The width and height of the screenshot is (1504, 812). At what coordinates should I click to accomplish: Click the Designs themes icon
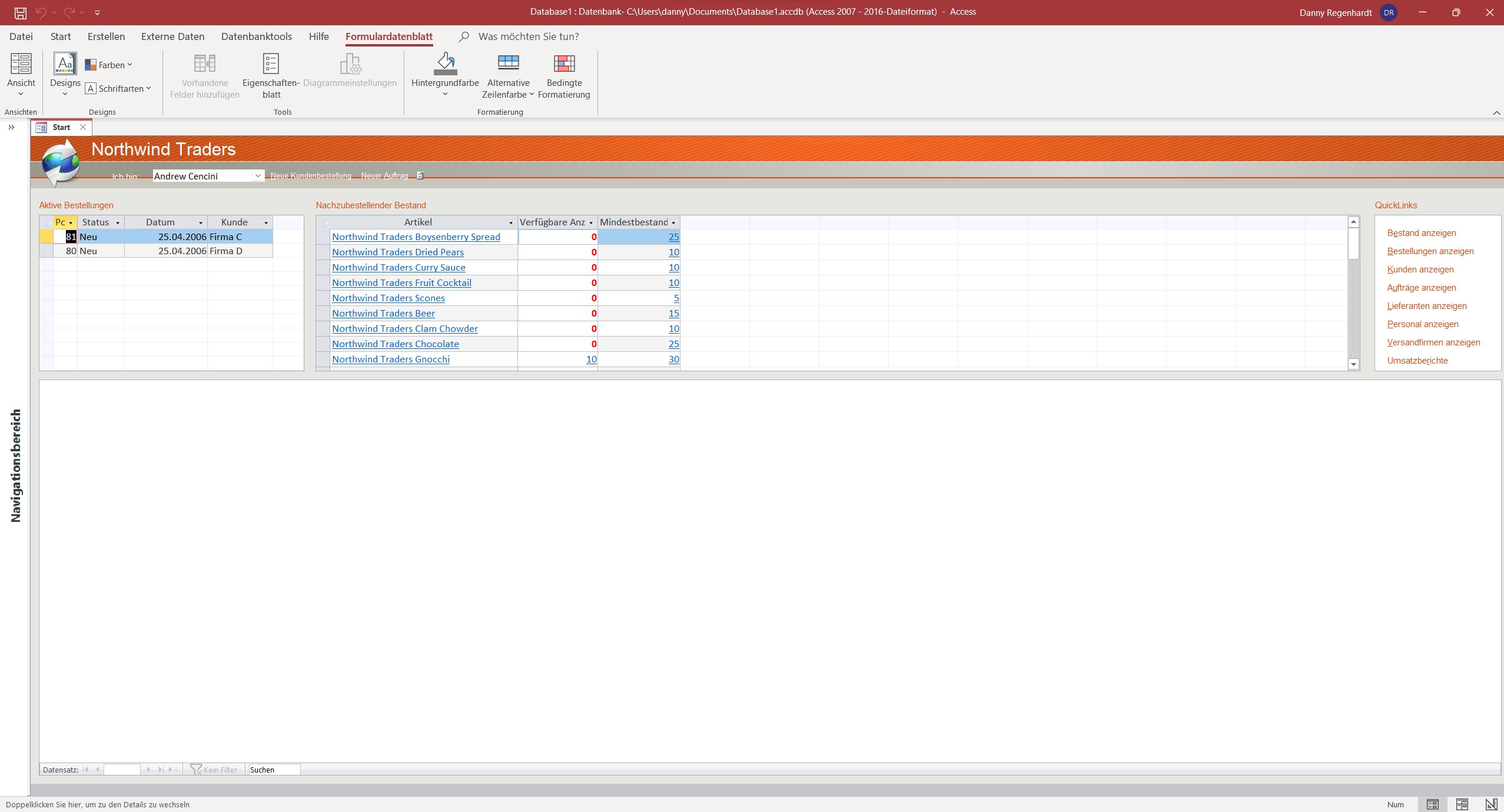point(65,64)
